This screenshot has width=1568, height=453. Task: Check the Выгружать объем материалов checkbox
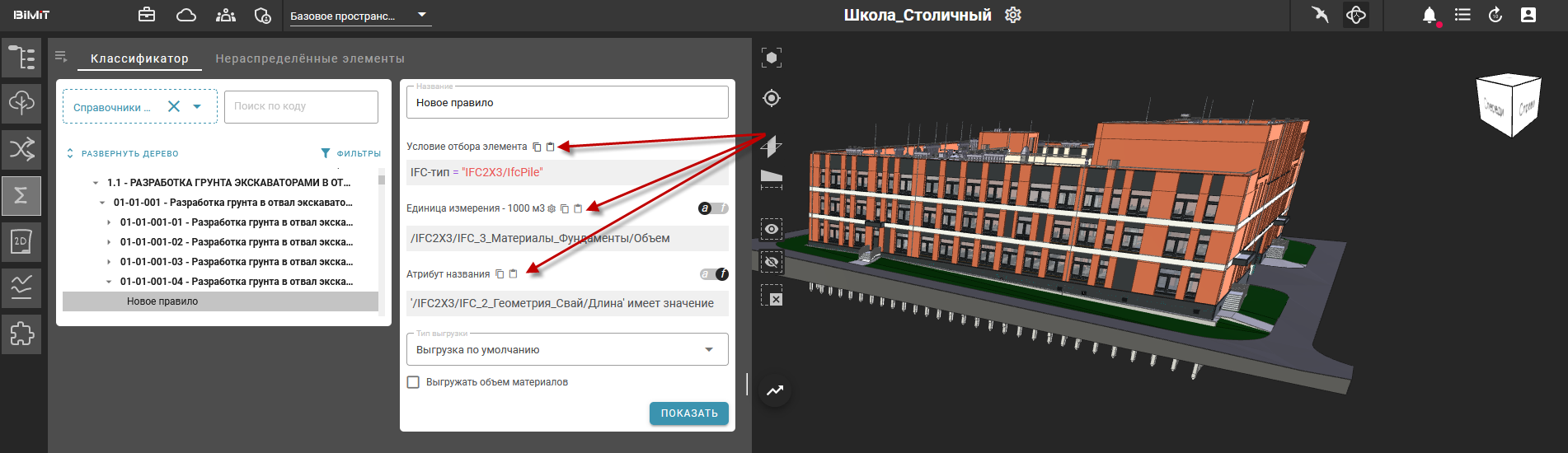click(x=414, y=382)
